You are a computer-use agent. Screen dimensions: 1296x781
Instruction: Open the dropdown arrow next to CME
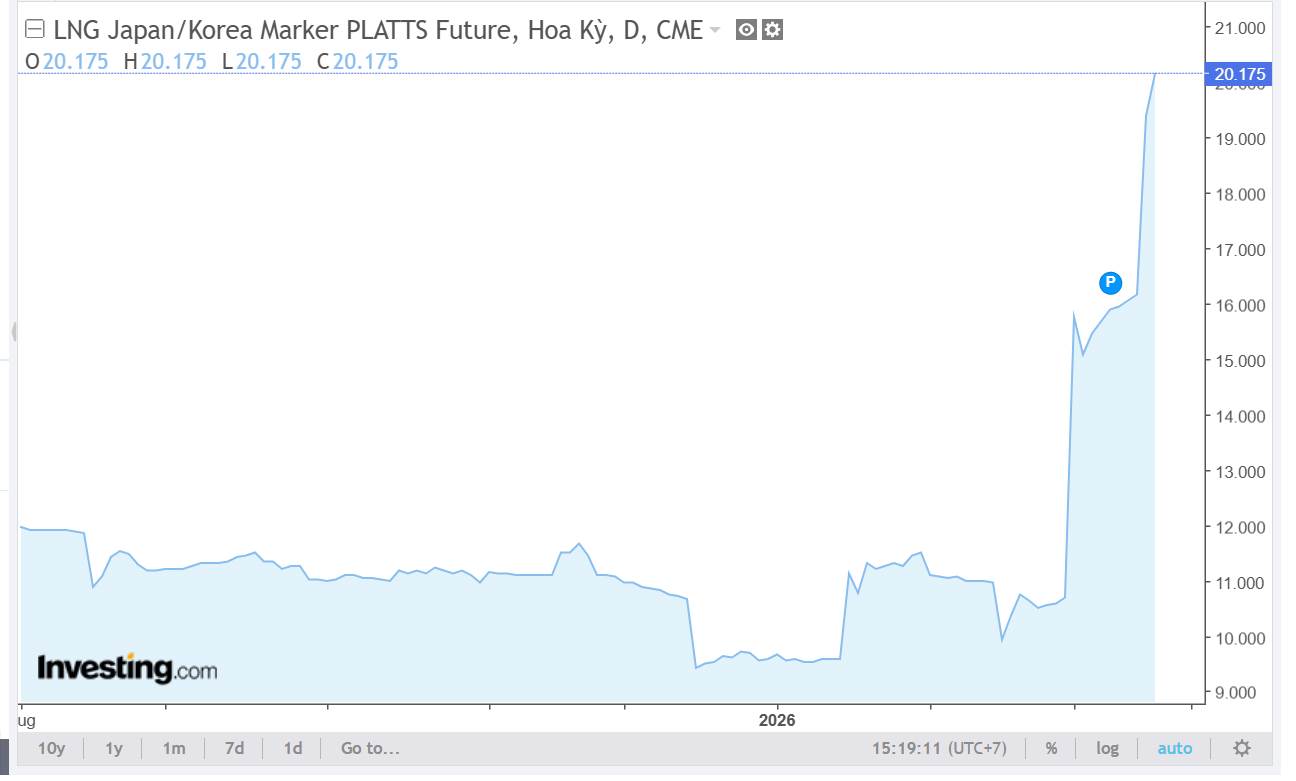(x=714, y=31)
